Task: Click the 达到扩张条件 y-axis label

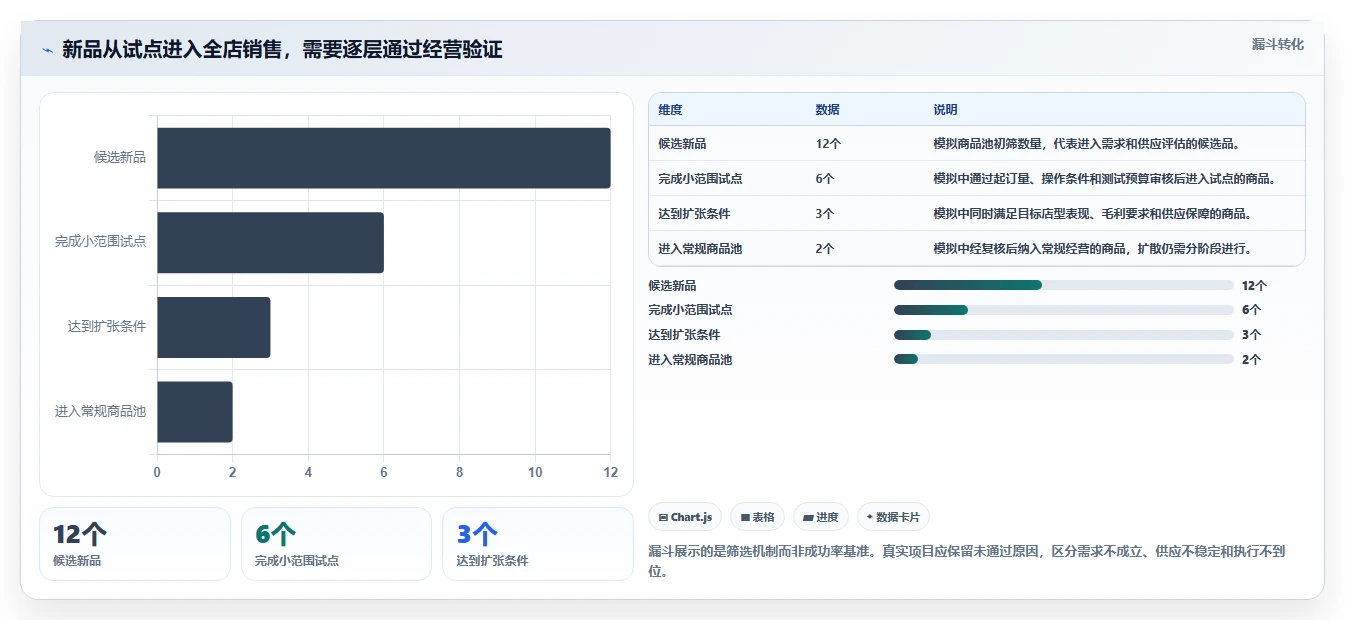Action: pos(107,327)
